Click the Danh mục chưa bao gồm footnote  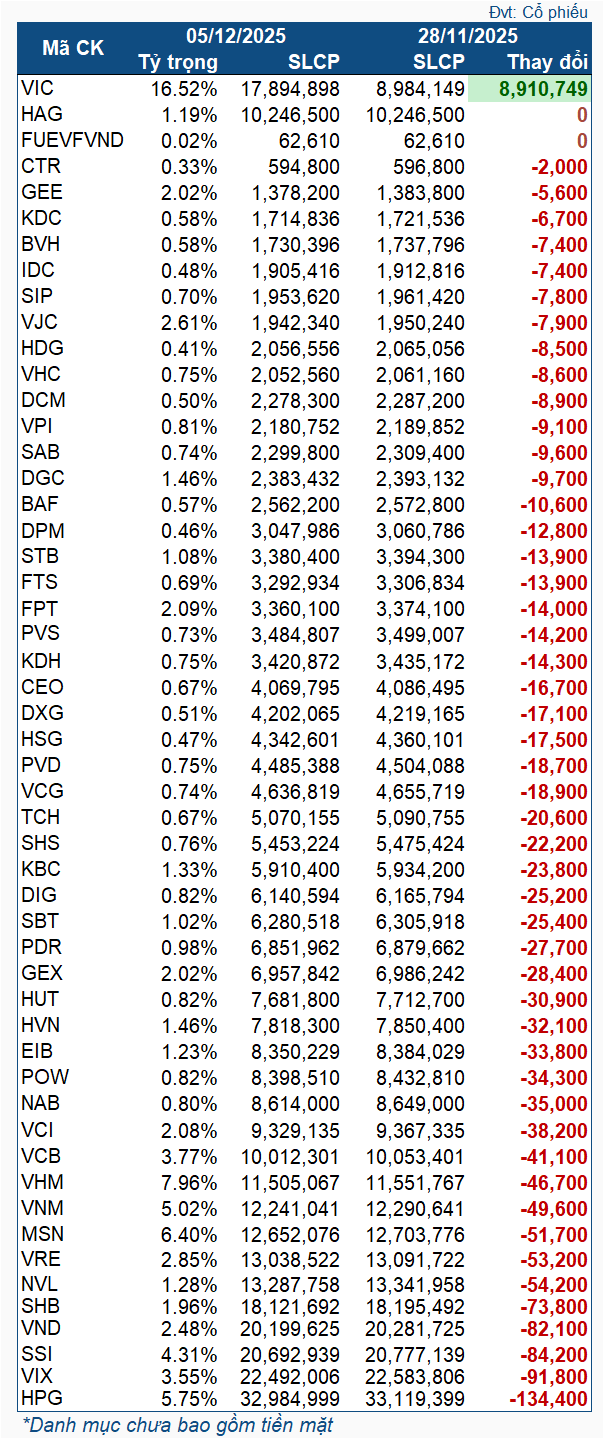(177, 1424)
